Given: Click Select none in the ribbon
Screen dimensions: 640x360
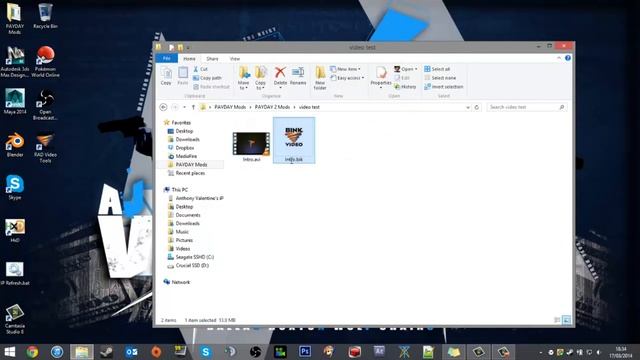Looking at the screenshot, I should 440,78.
